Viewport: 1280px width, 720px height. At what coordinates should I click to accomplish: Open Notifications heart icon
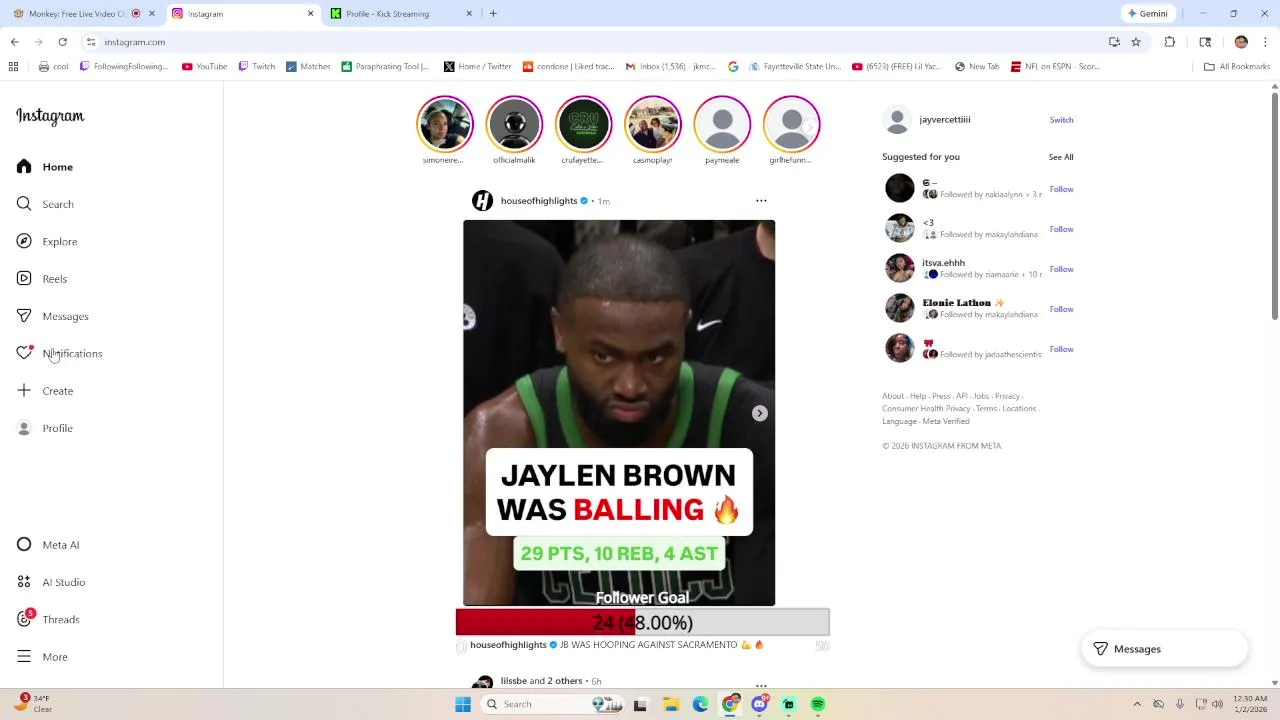coord(24,353)
